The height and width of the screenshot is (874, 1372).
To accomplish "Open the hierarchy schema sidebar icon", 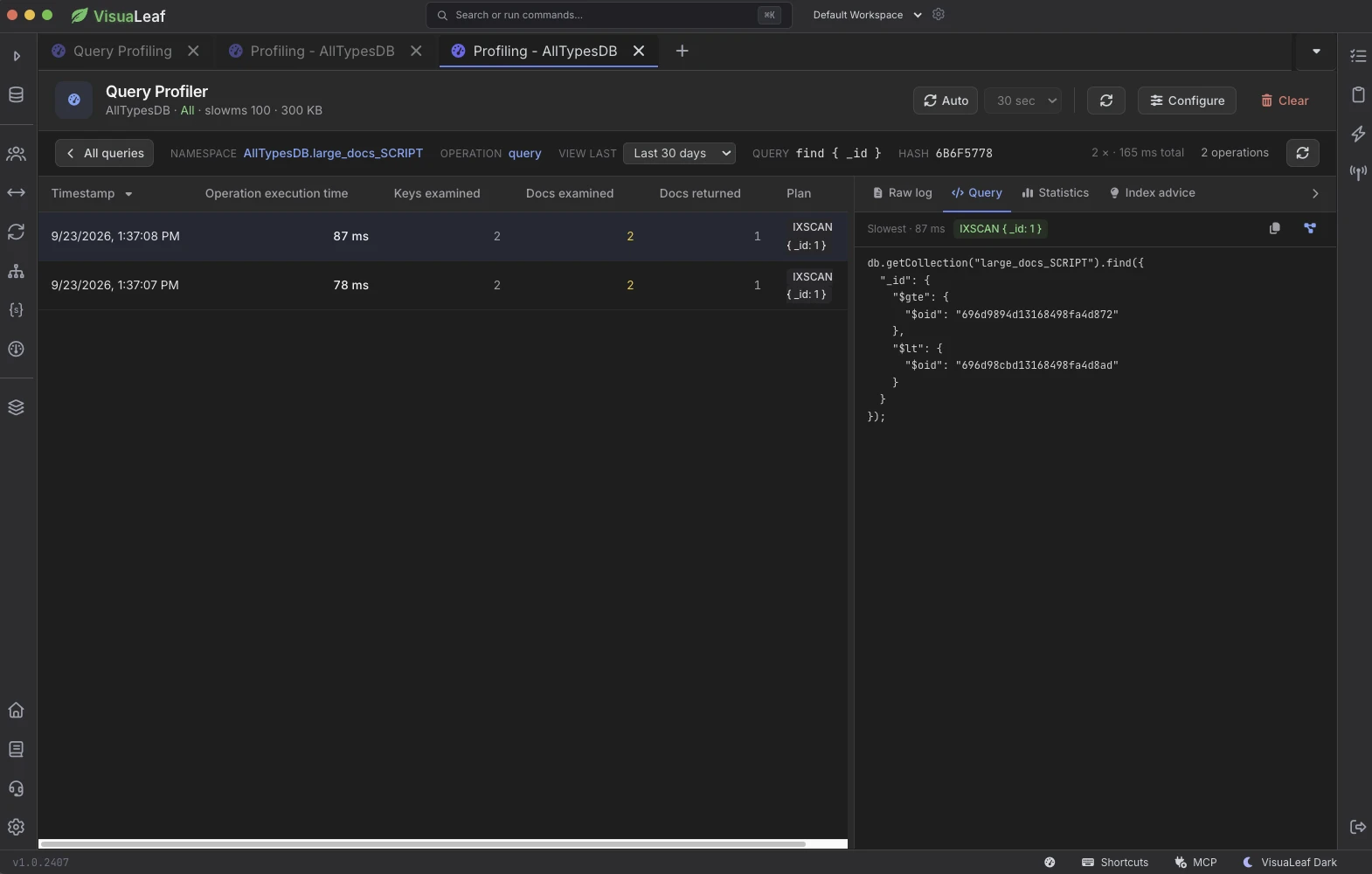I will (16, 271).
